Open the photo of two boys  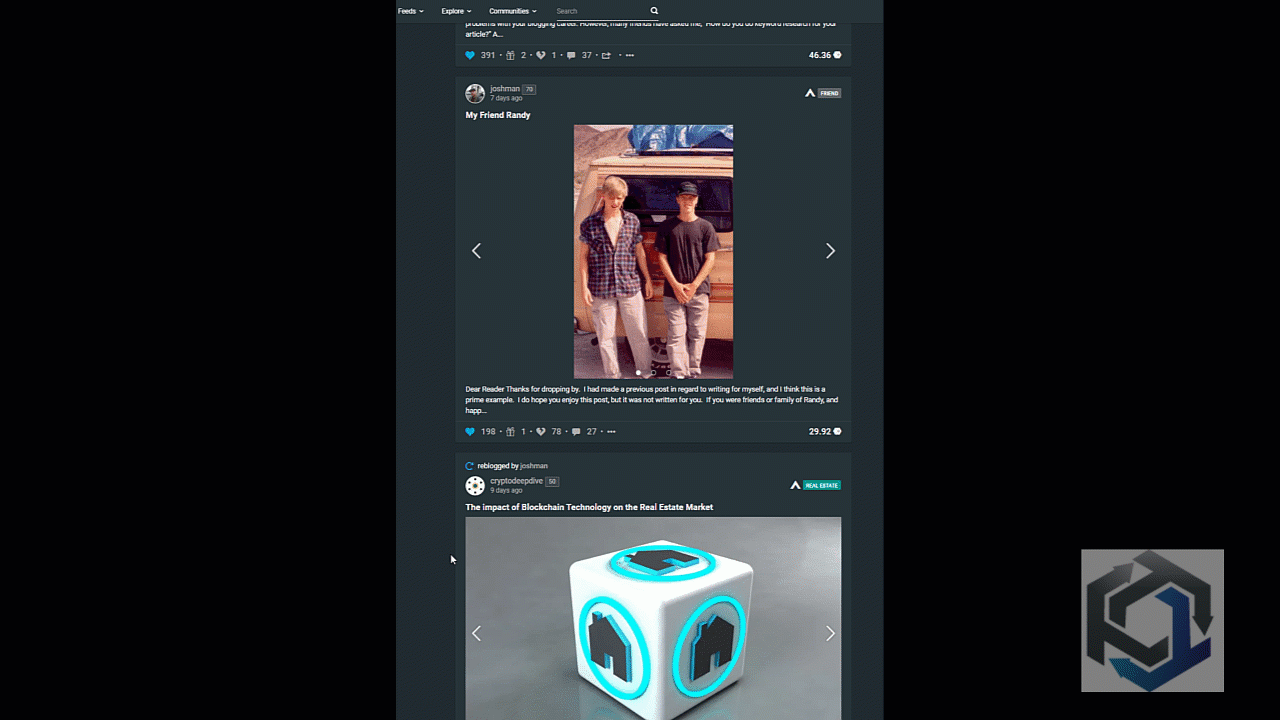pyautogui.click(x=653, y=251)
